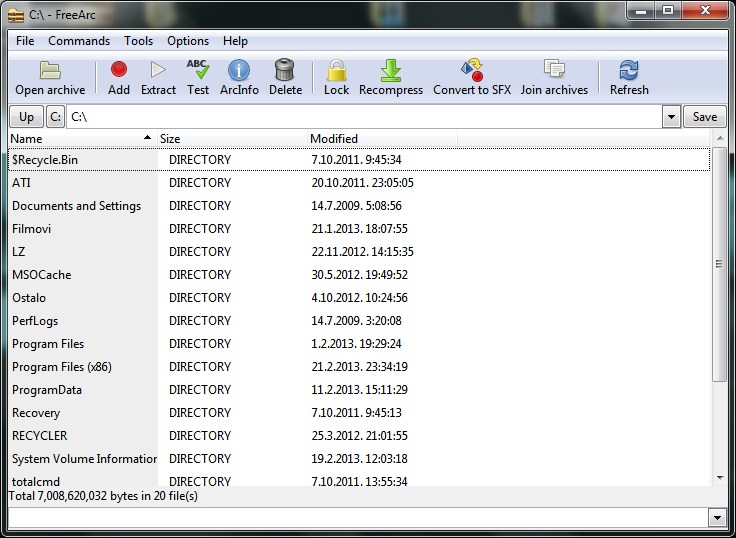Open the File menu
Screen dimensions: 736x538
coord(25,41)
